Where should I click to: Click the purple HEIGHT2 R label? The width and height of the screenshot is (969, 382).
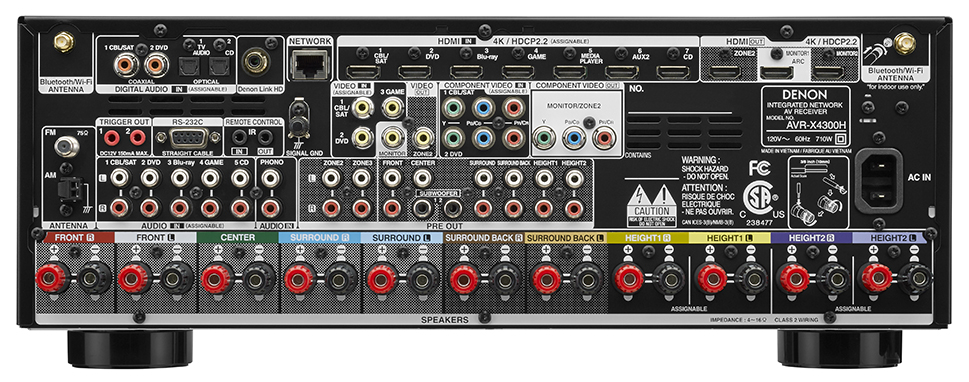coord(811,237)
